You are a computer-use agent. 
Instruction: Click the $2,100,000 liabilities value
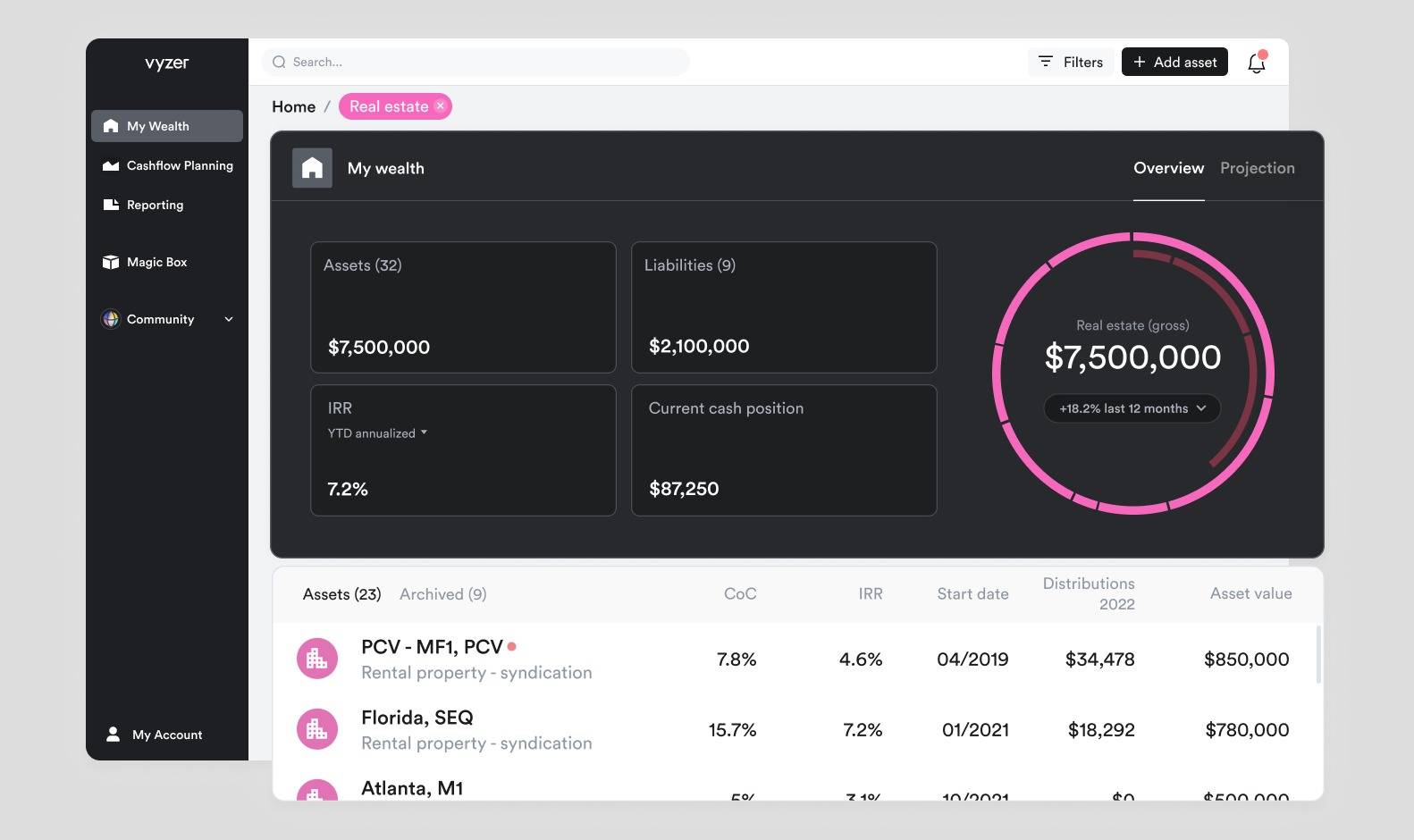pyautogui.click(x=699, y=346)
